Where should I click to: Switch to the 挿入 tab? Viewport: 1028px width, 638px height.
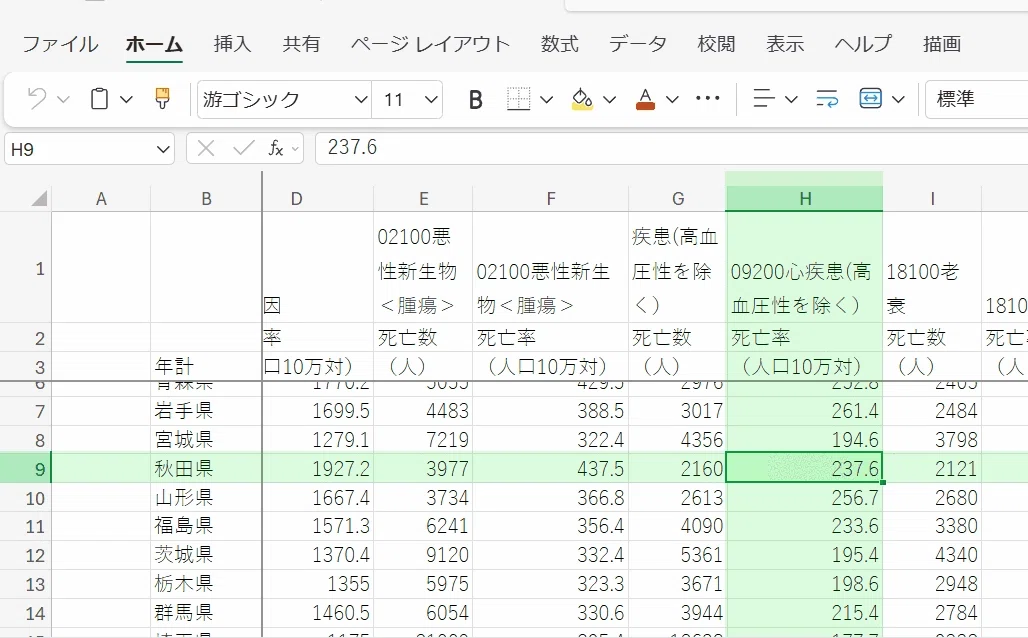pos(233,44)
